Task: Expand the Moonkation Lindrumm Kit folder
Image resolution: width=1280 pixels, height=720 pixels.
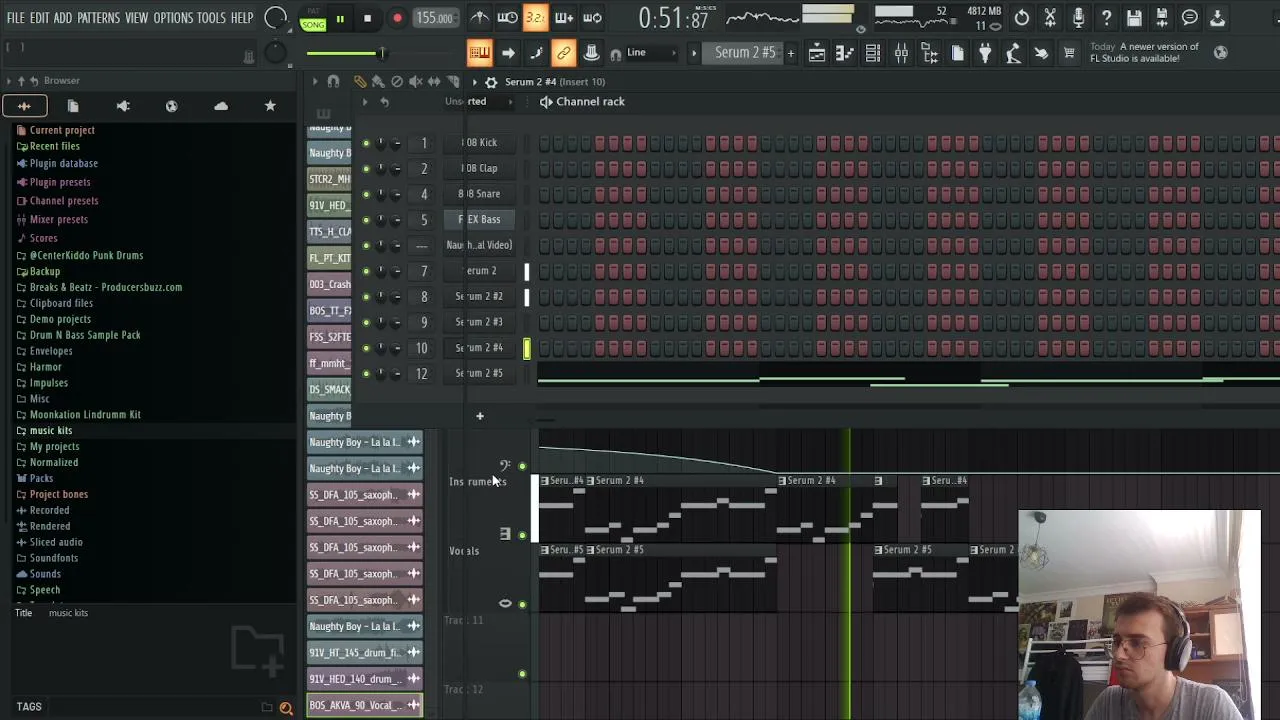Action: pos(78,415)
